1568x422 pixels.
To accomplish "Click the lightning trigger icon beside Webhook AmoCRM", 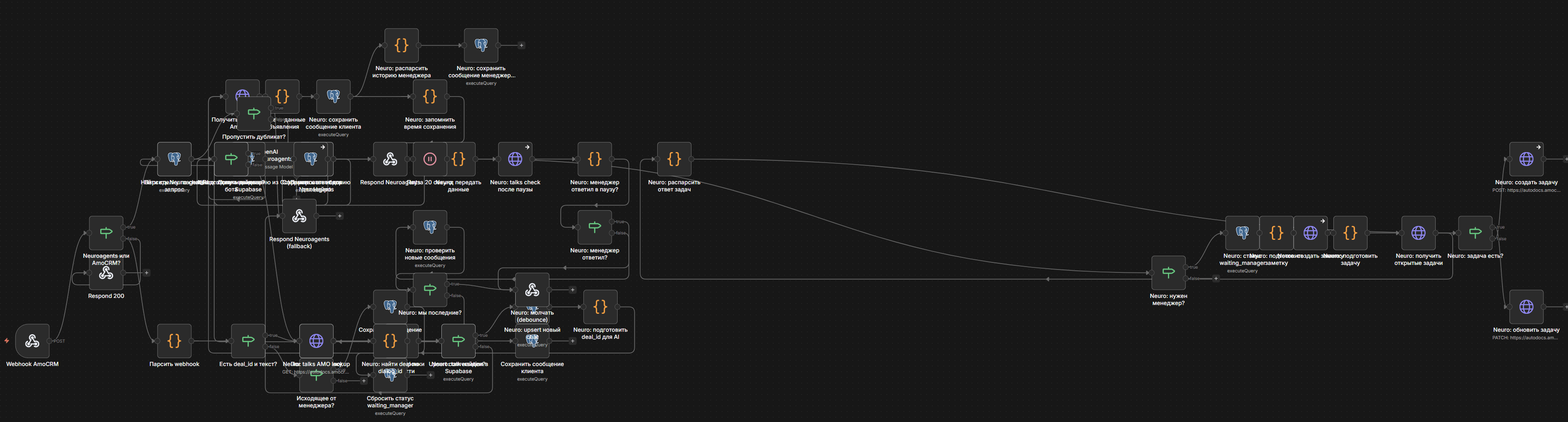I will point(7,341).
